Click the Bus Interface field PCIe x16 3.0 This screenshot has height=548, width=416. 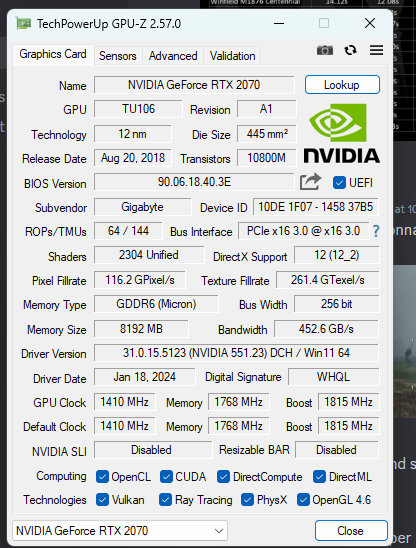[x=303, y=231]
